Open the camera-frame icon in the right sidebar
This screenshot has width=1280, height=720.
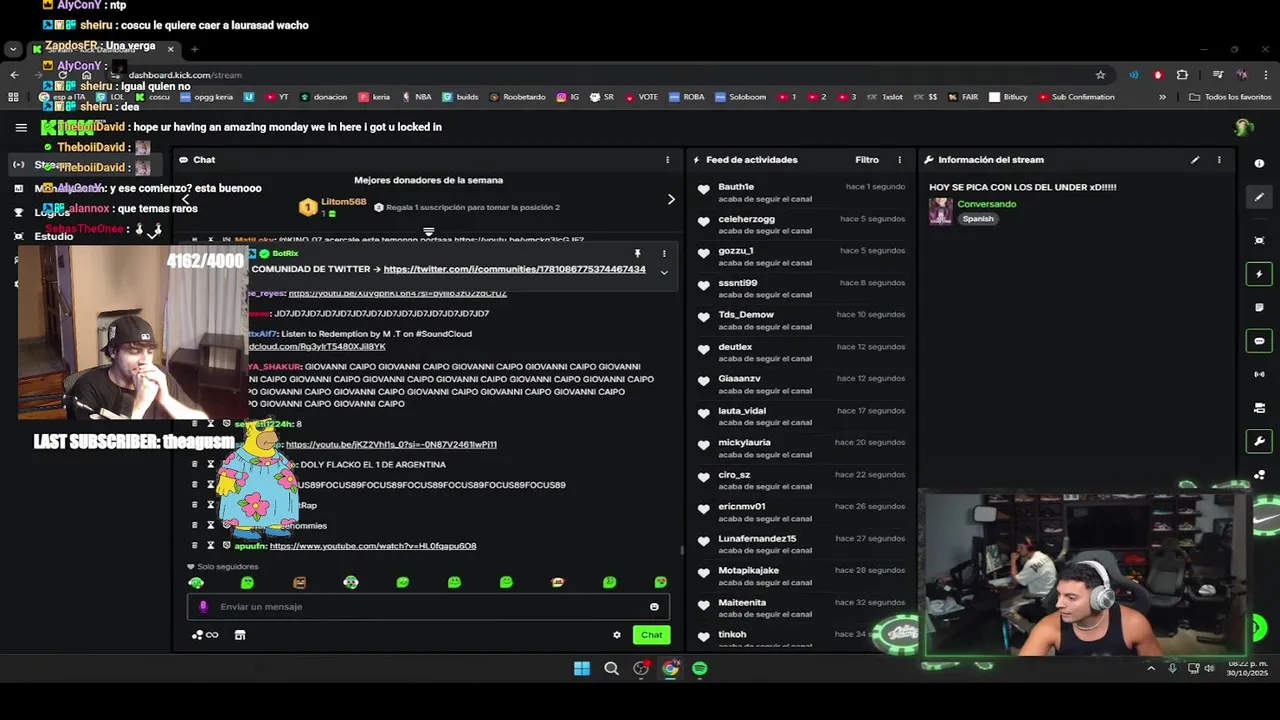click(x=1259, y=240)
